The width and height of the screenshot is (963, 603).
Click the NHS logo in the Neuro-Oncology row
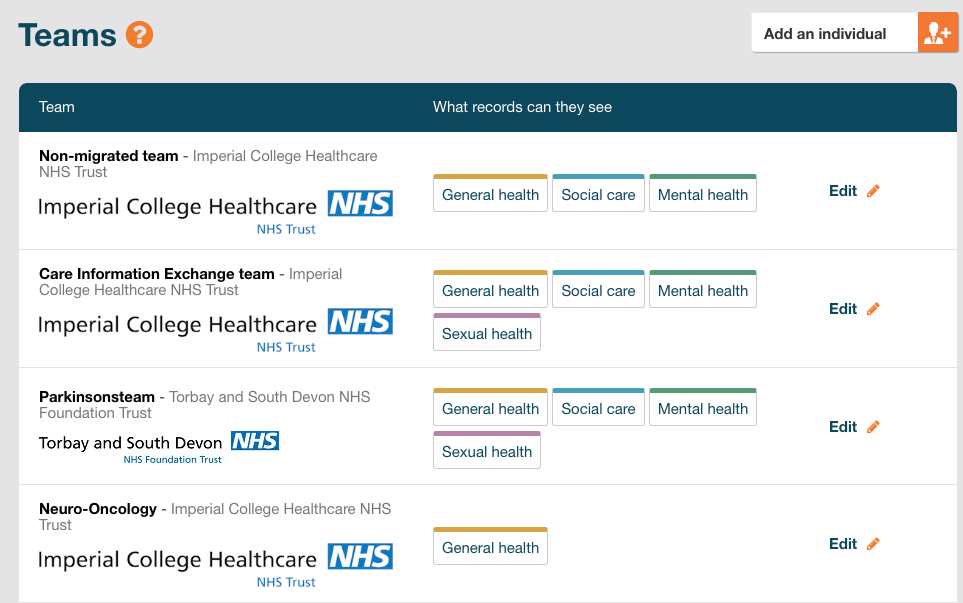[215, 565]
